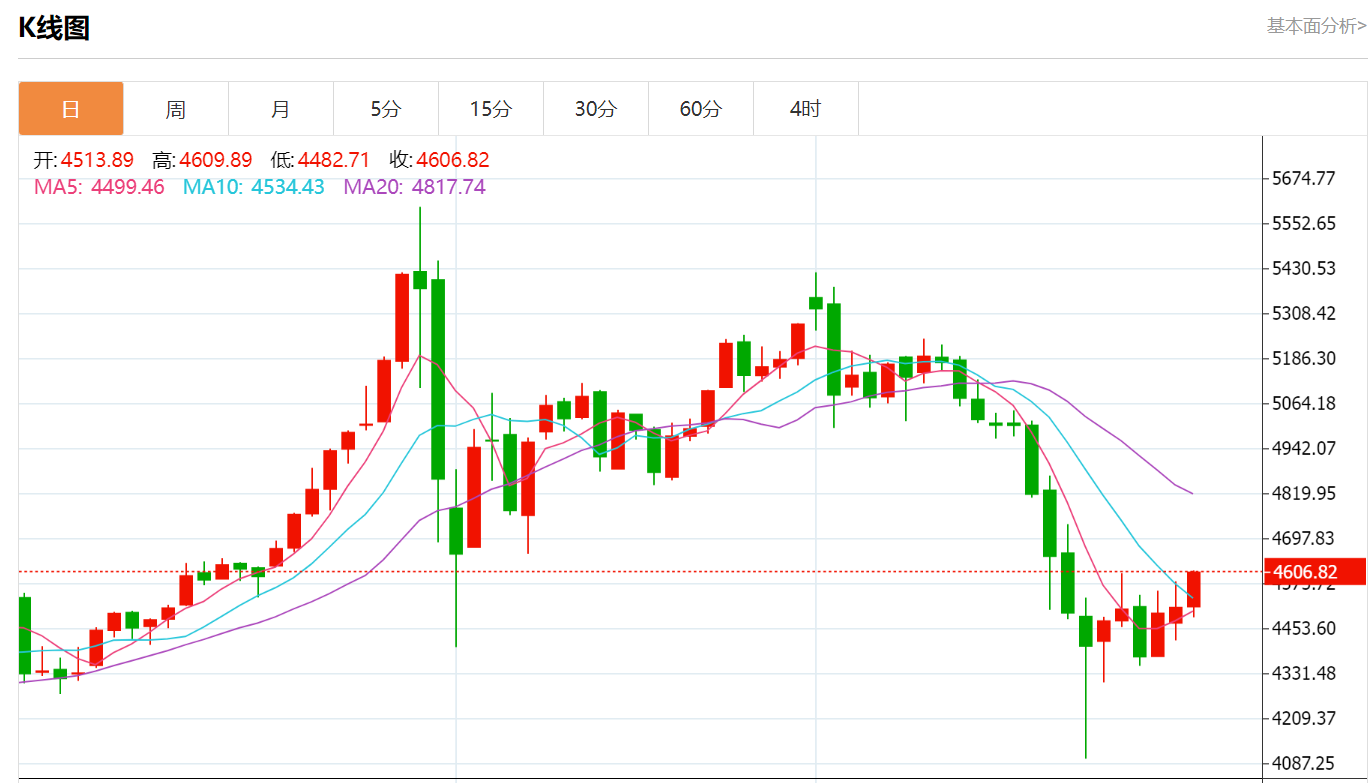Show the 4时 four-hour chart
The image size is (1368, 783).
click(805, 109)
